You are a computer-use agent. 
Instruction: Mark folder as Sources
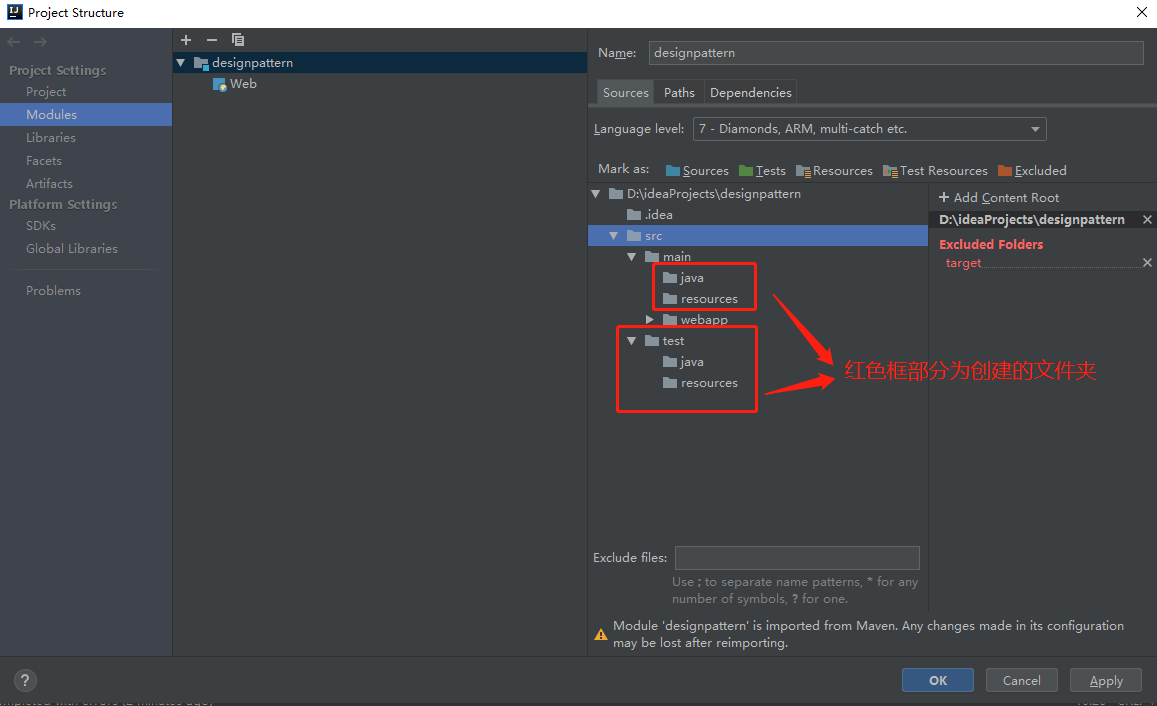click(697, 170)
